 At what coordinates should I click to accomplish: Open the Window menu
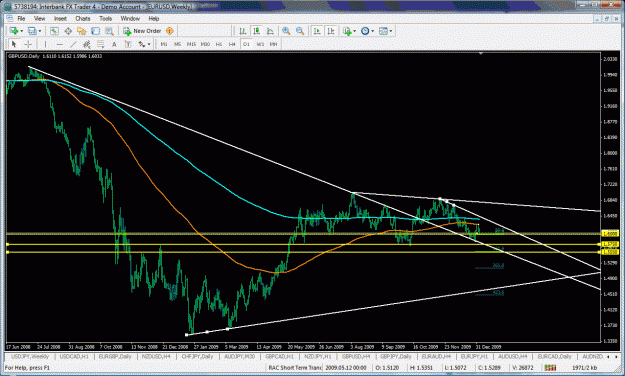pyautogui.click(x=130, y=19)
